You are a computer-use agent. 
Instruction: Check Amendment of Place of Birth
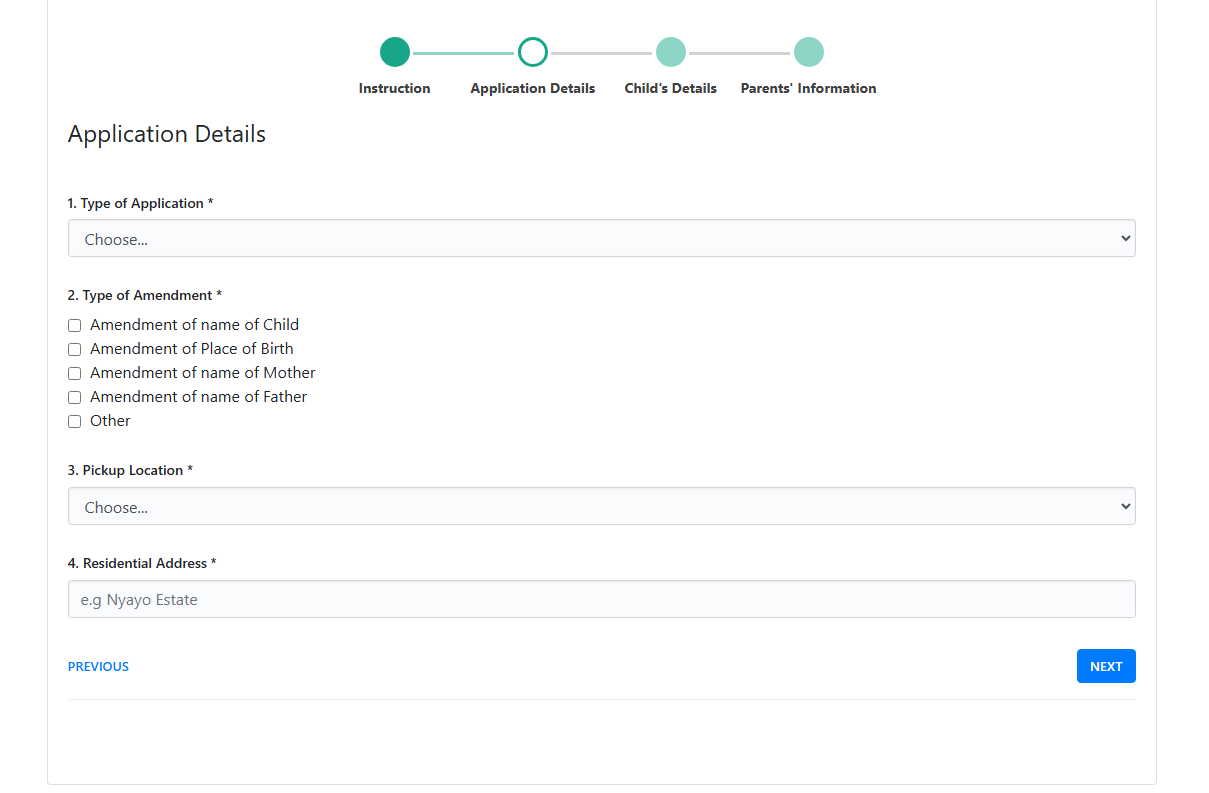tap(74, 349)
